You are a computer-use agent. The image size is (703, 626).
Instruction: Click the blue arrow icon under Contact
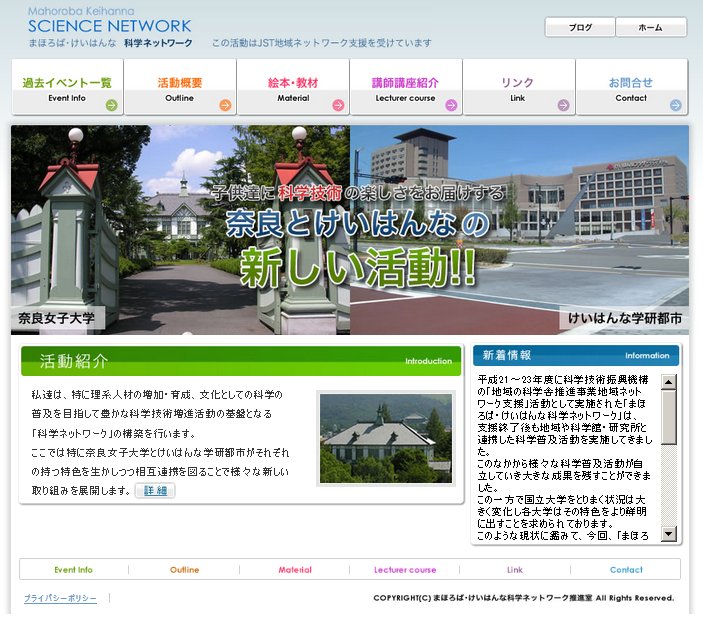click(x=676, y=104)
